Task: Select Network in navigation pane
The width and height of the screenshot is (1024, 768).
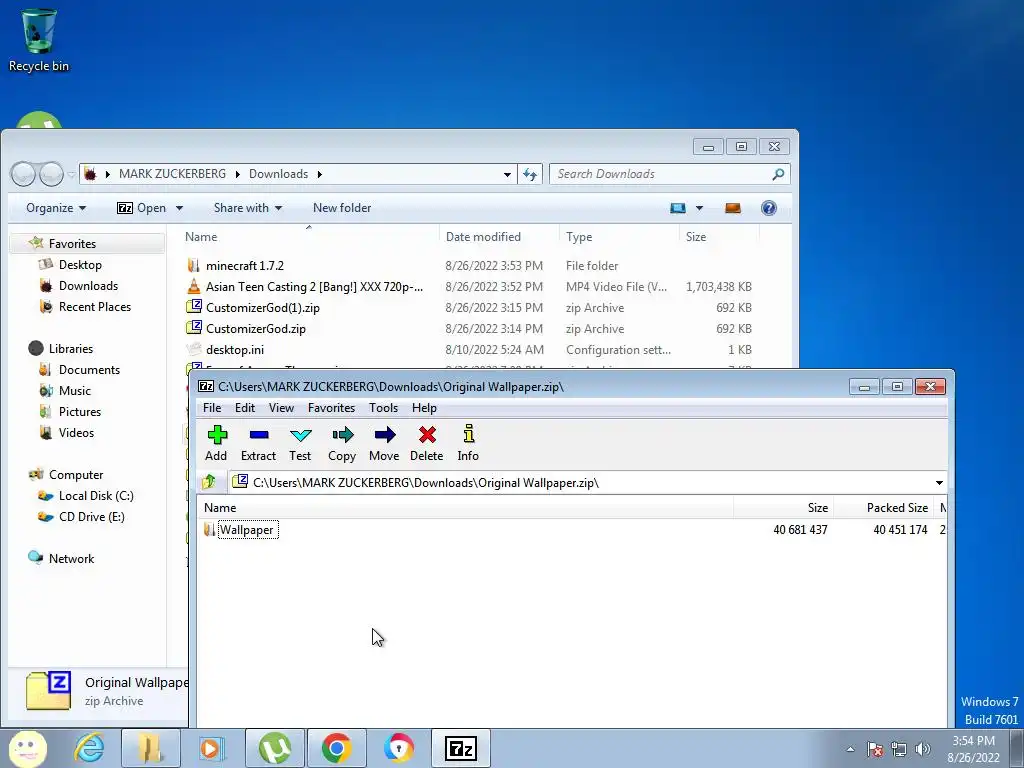Action: tap(71, 558)
